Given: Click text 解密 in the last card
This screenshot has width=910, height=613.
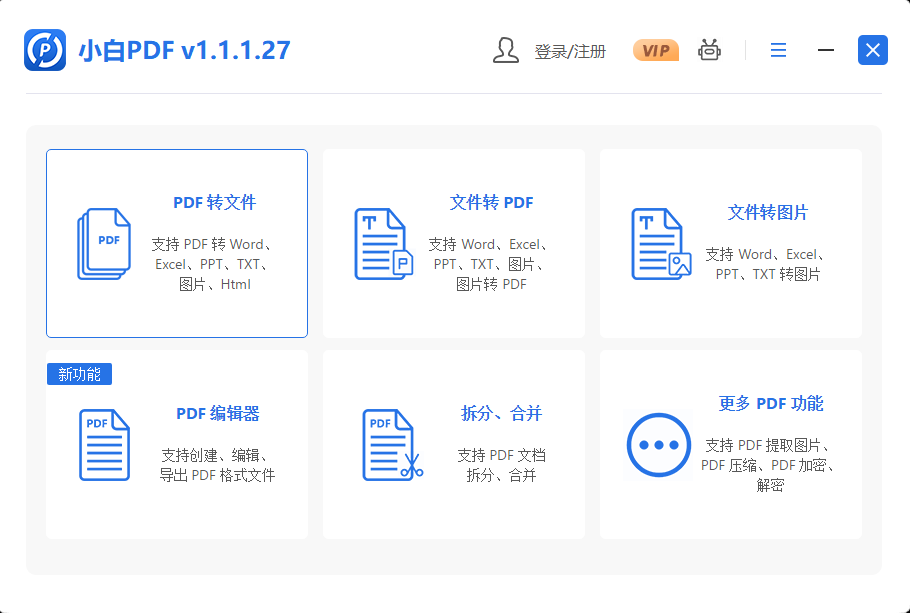Looking at the screenshot, I should pos(770,485).
